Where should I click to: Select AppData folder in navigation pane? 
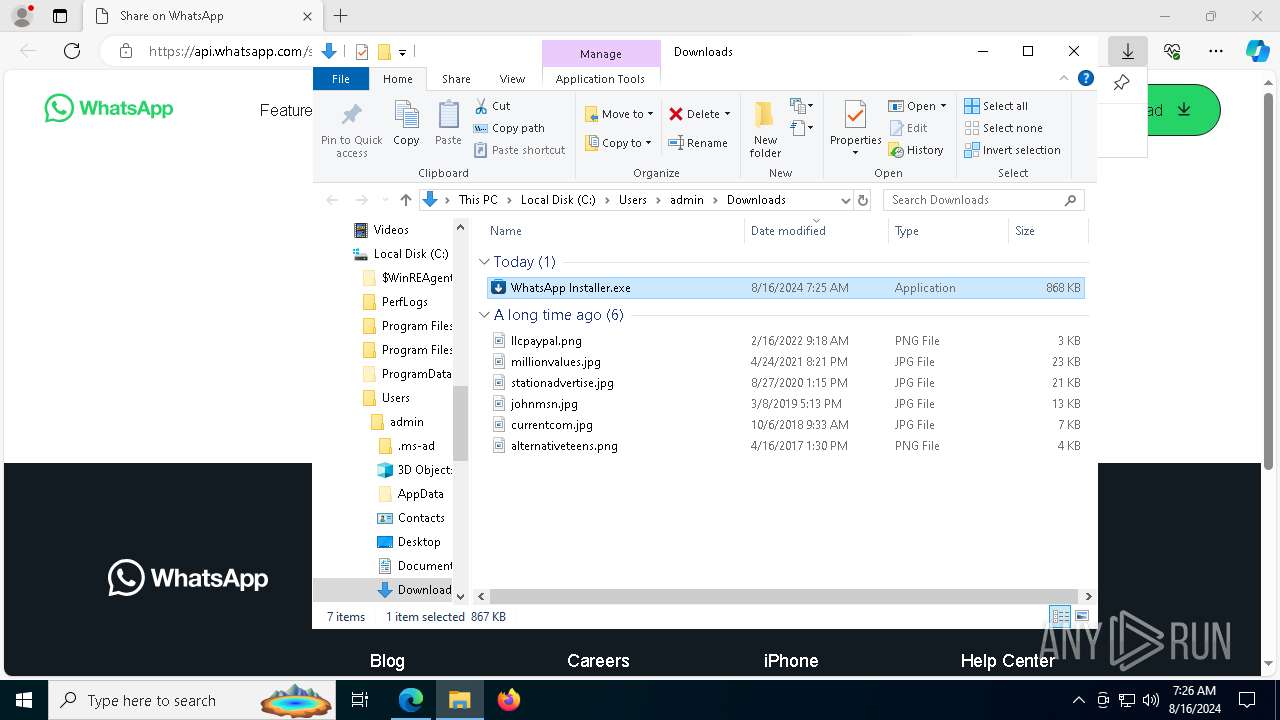420,494
